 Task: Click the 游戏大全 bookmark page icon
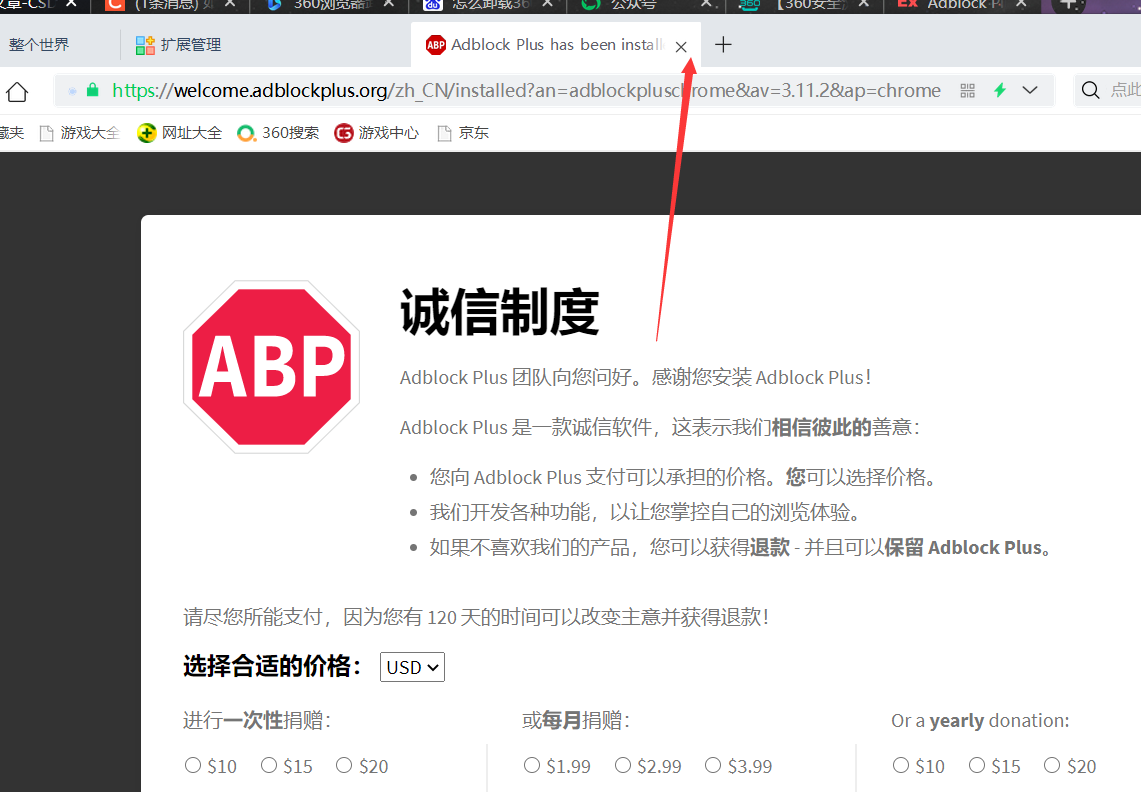coord(47,133)
